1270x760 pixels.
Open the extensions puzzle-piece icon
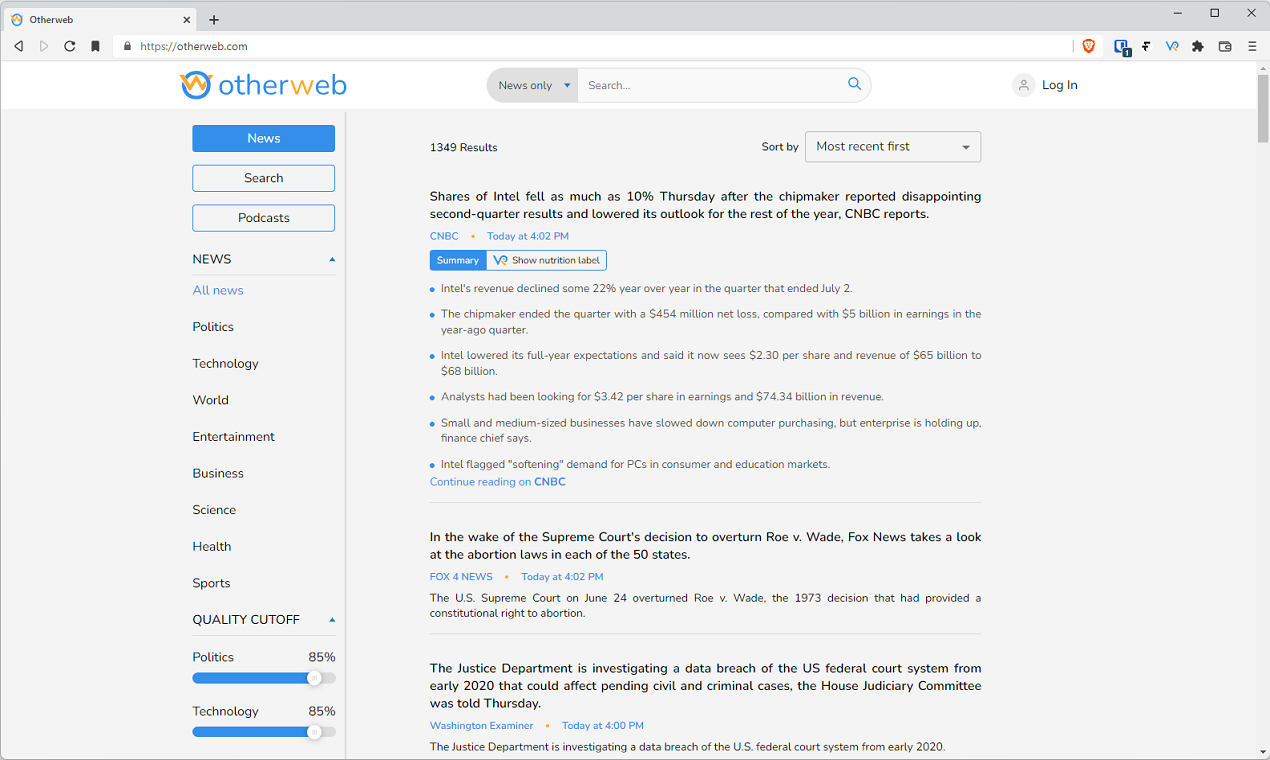pyautogui.click(x=1198, y=46)
